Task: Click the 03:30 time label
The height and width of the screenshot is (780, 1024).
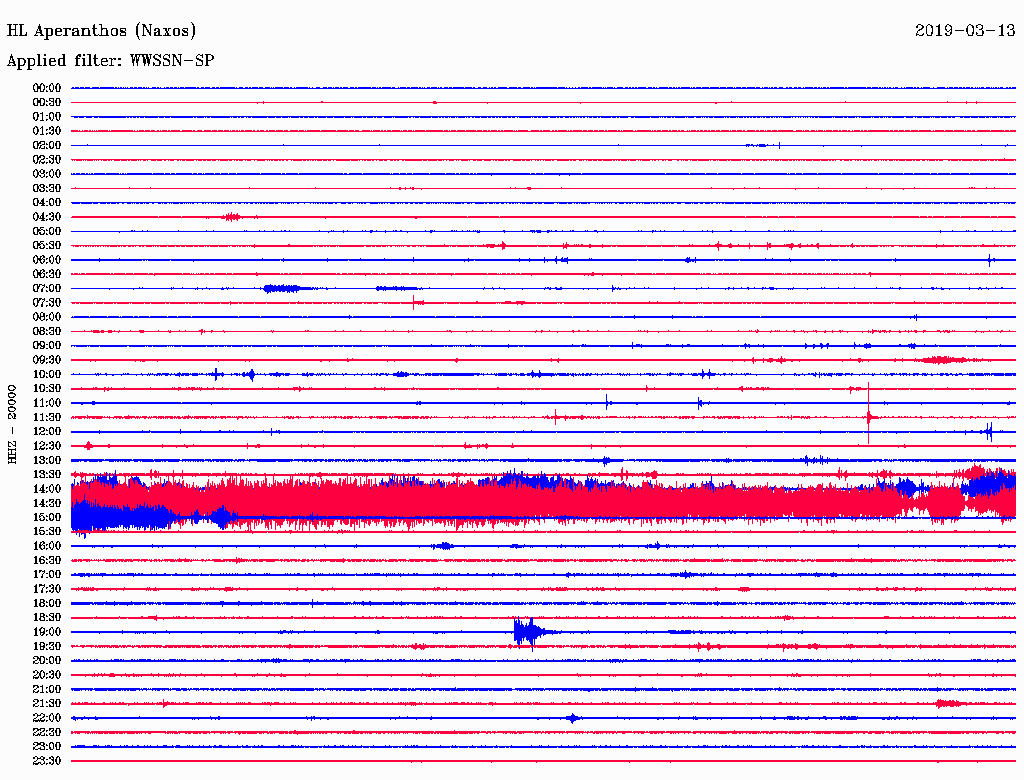Action: click(47, 188)
